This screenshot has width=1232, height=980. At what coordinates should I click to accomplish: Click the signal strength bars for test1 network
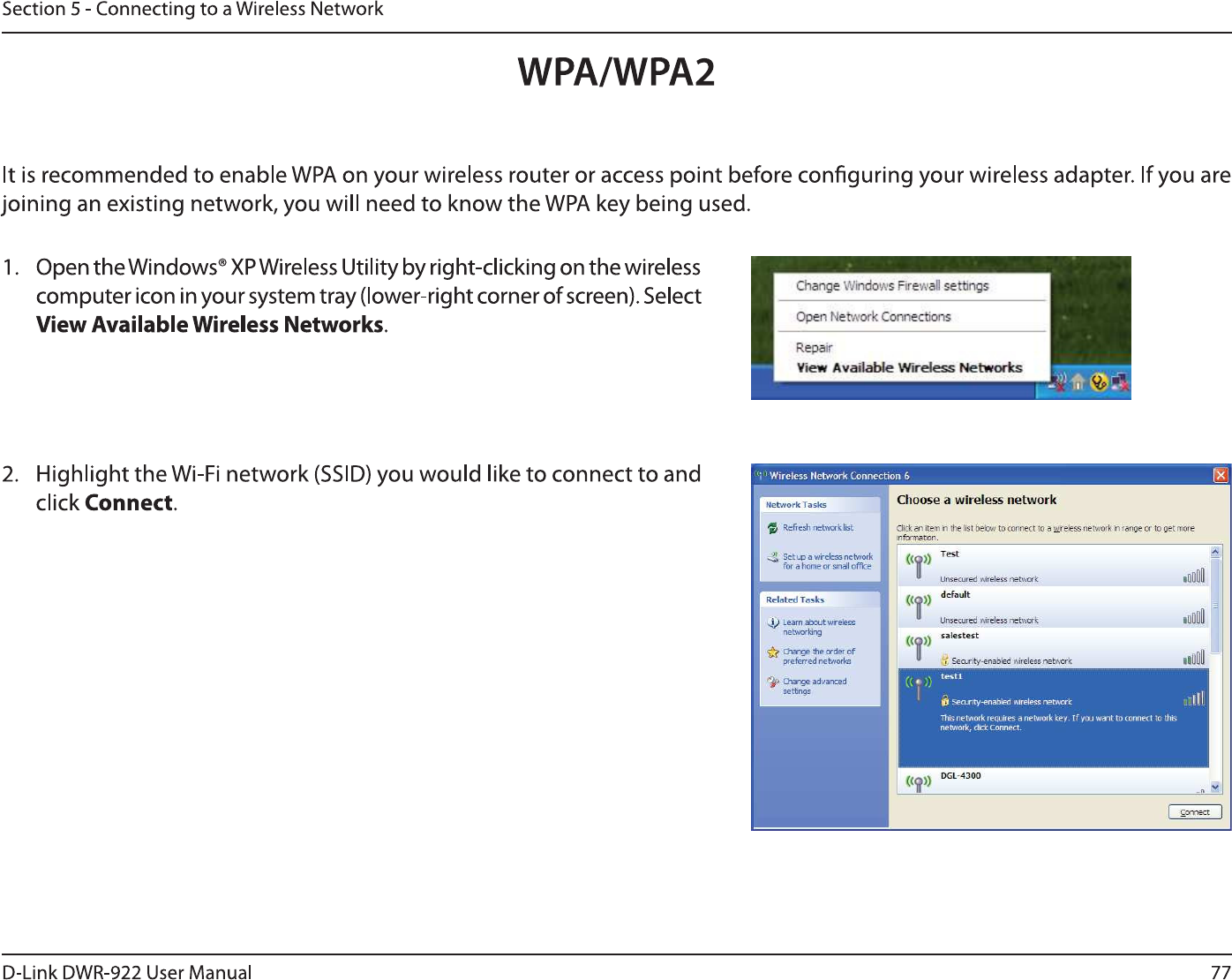tap(1193, 698)
